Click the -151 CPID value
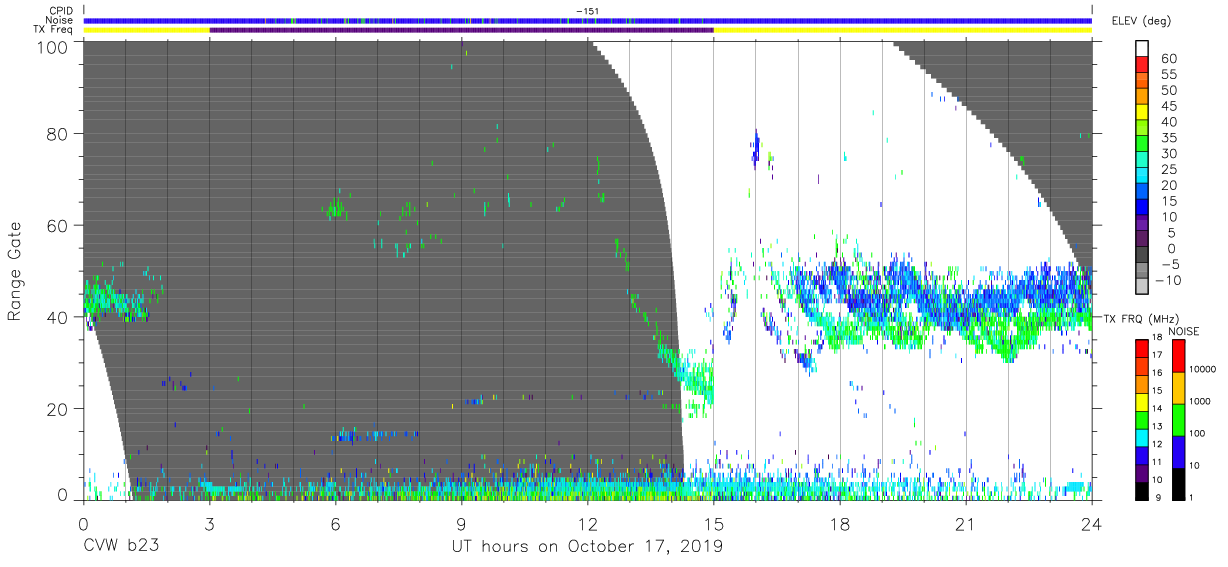The image size is (1228, 567). point(587,11)
